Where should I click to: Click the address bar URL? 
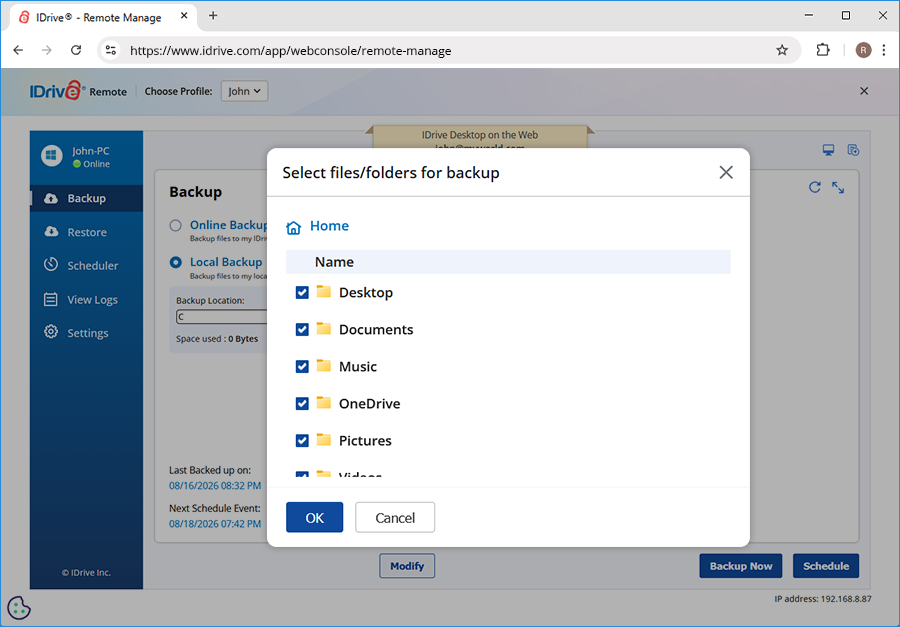click(290, 51)
